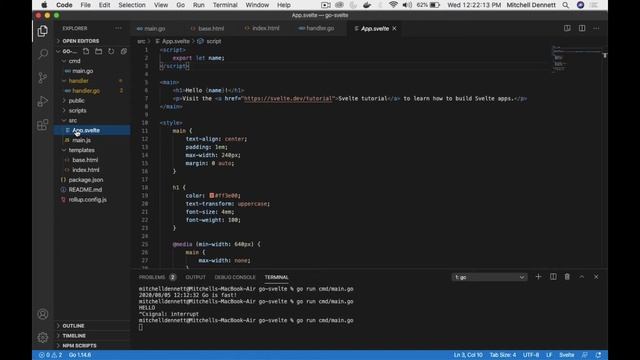Expand the public folder

pos(76,100)
